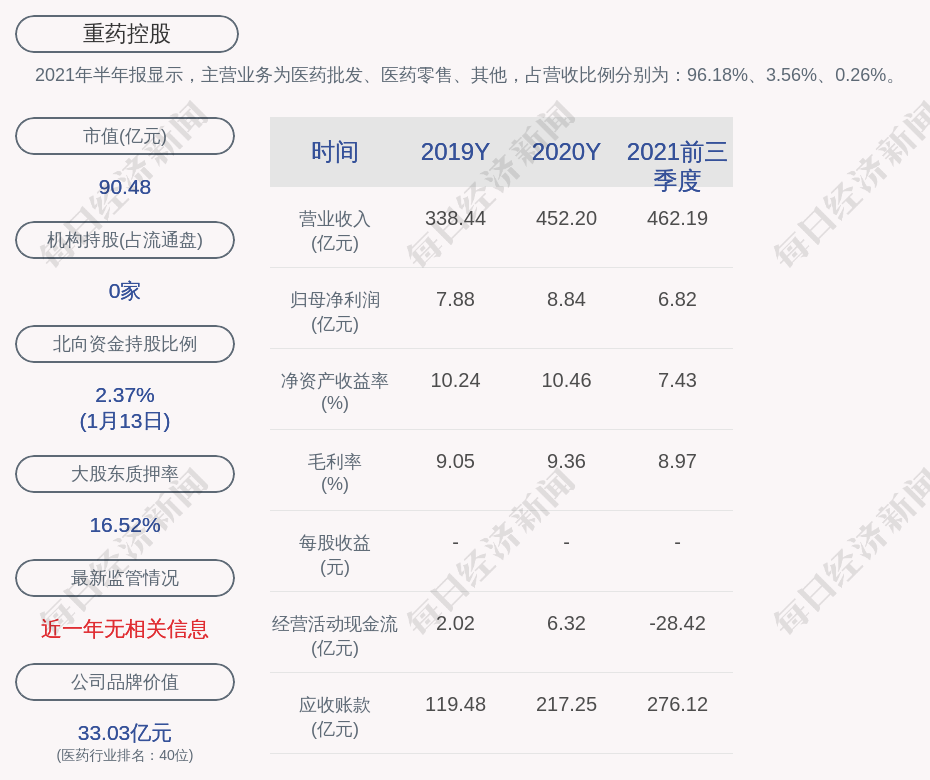Select the 2020Y column header
The height and width of the screenshot is (780, 930).
[566, 152]
